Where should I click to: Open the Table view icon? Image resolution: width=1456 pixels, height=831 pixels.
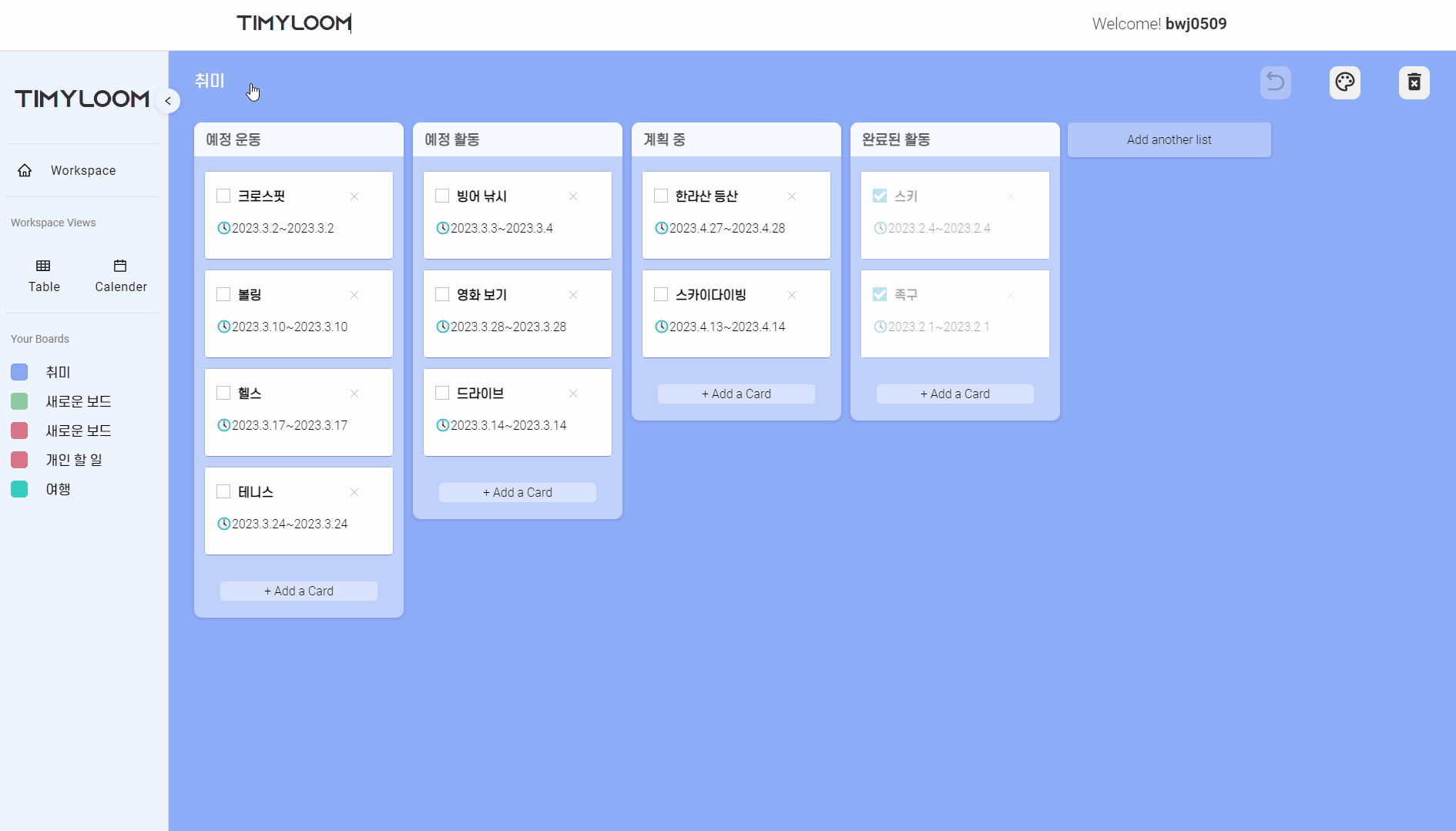(x=43, y=265)
